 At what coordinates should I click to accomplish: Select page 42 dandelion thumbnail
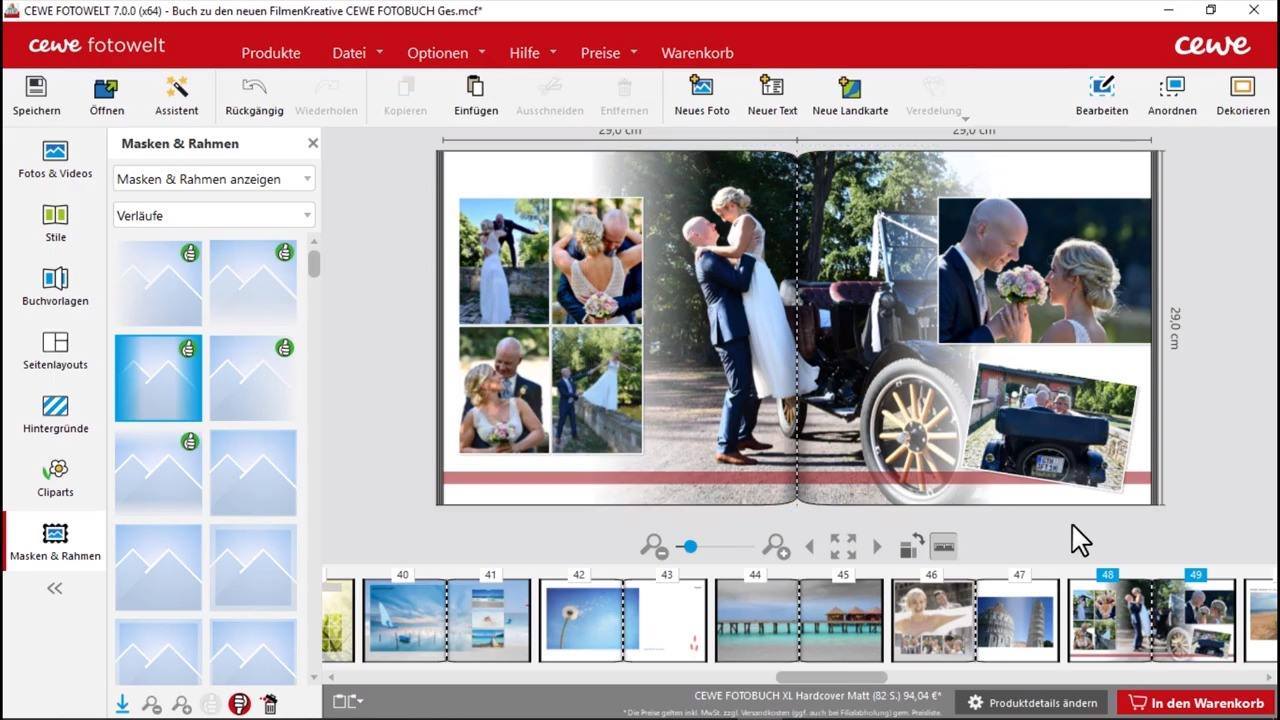(x=581, y=620)
